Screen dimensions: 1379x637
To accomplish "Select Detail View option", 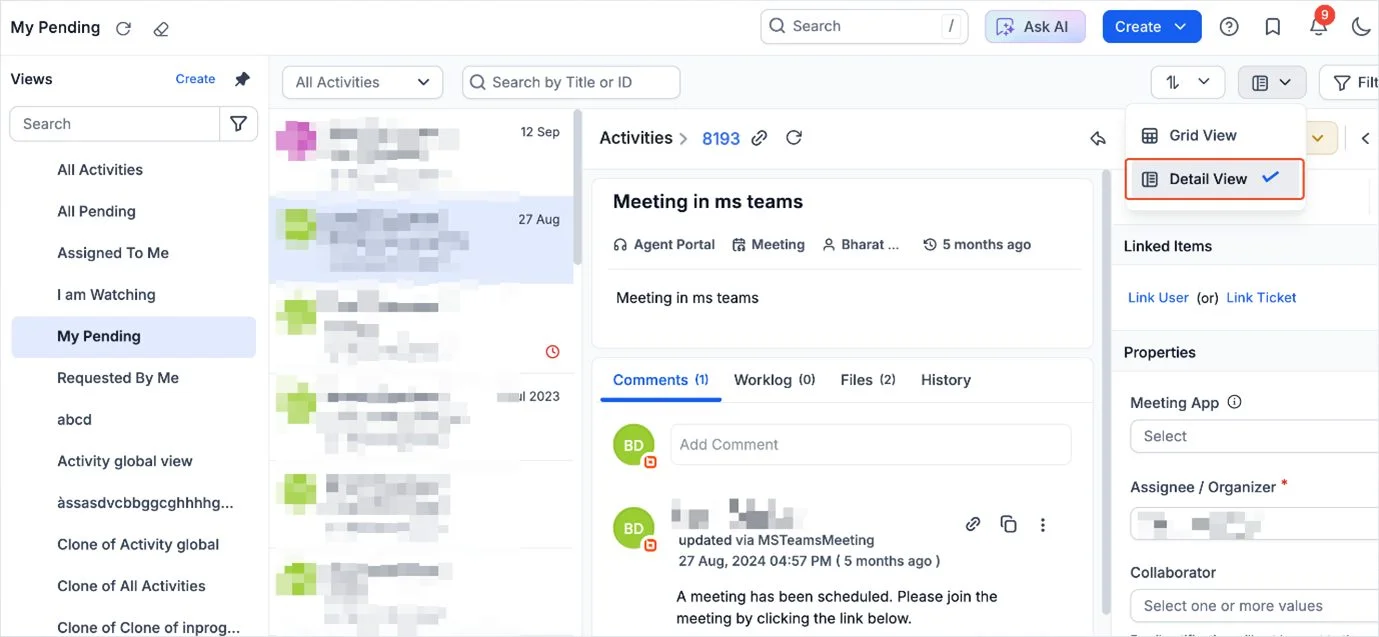I will [x=1214, y=179].
